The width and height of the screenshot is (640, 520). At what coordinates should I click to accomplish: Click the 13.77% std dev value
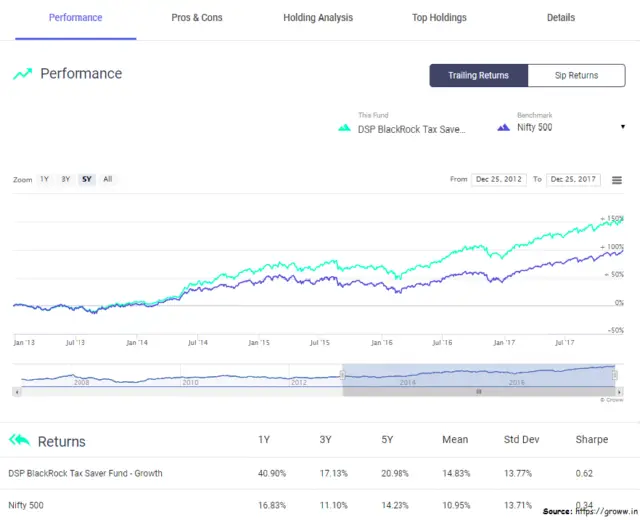tap(518, 473)
